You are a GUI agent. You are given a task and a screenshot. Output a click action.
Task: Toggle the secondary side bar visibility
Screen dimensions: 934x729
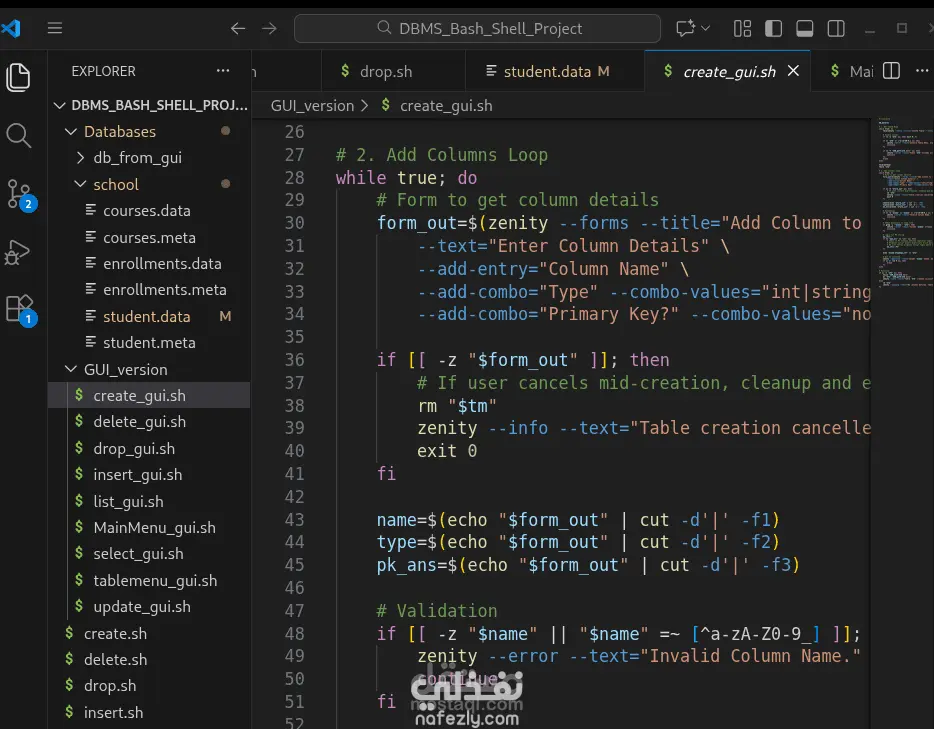click(835, 28)
